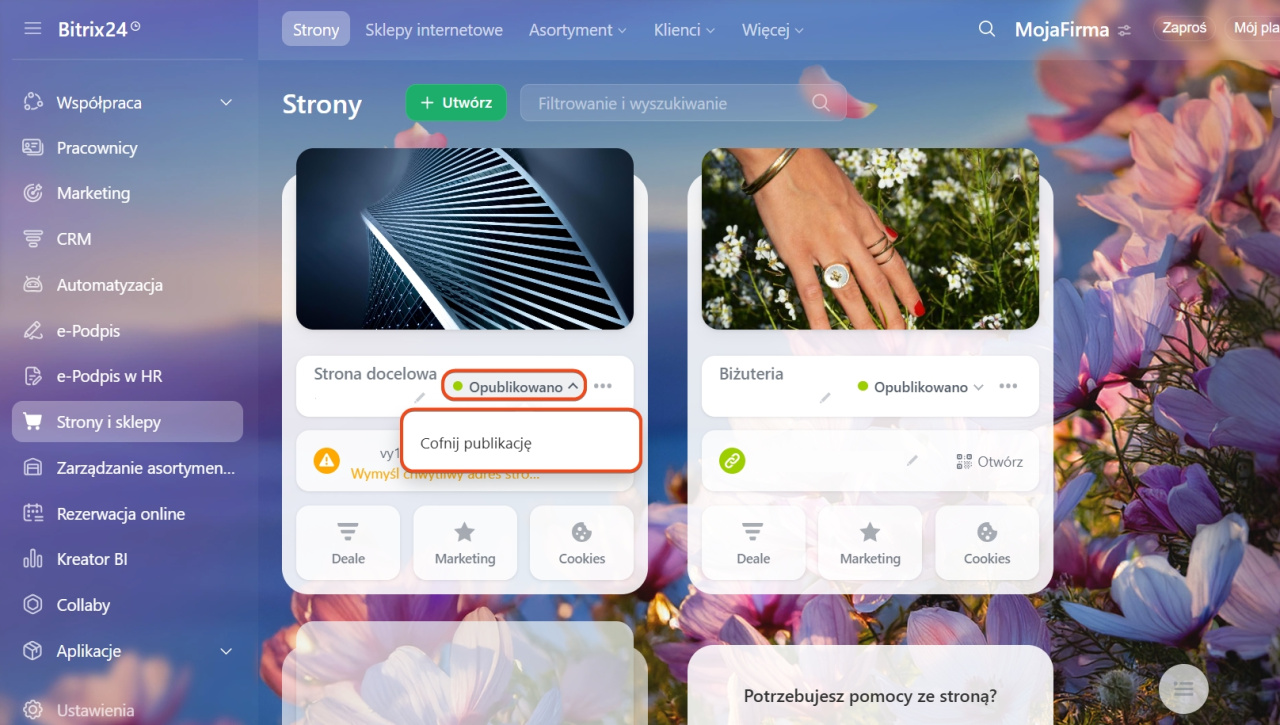Click the MojaFirma settings sliders icon
This screenshot has height=725, width=1280.
pos(1125,30)
